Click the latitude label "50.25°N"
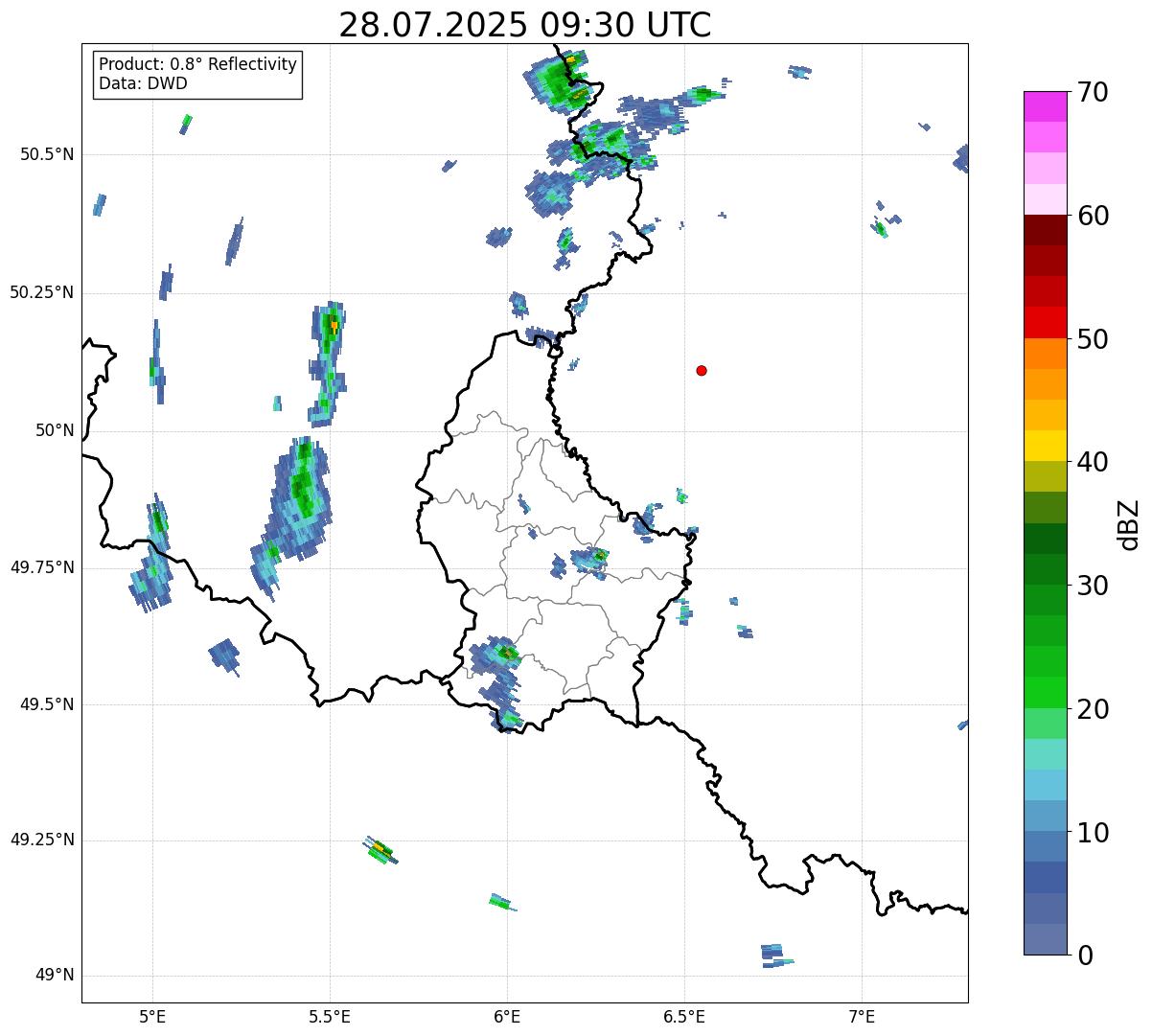The image size is (1152, 1036). (42, 292)
